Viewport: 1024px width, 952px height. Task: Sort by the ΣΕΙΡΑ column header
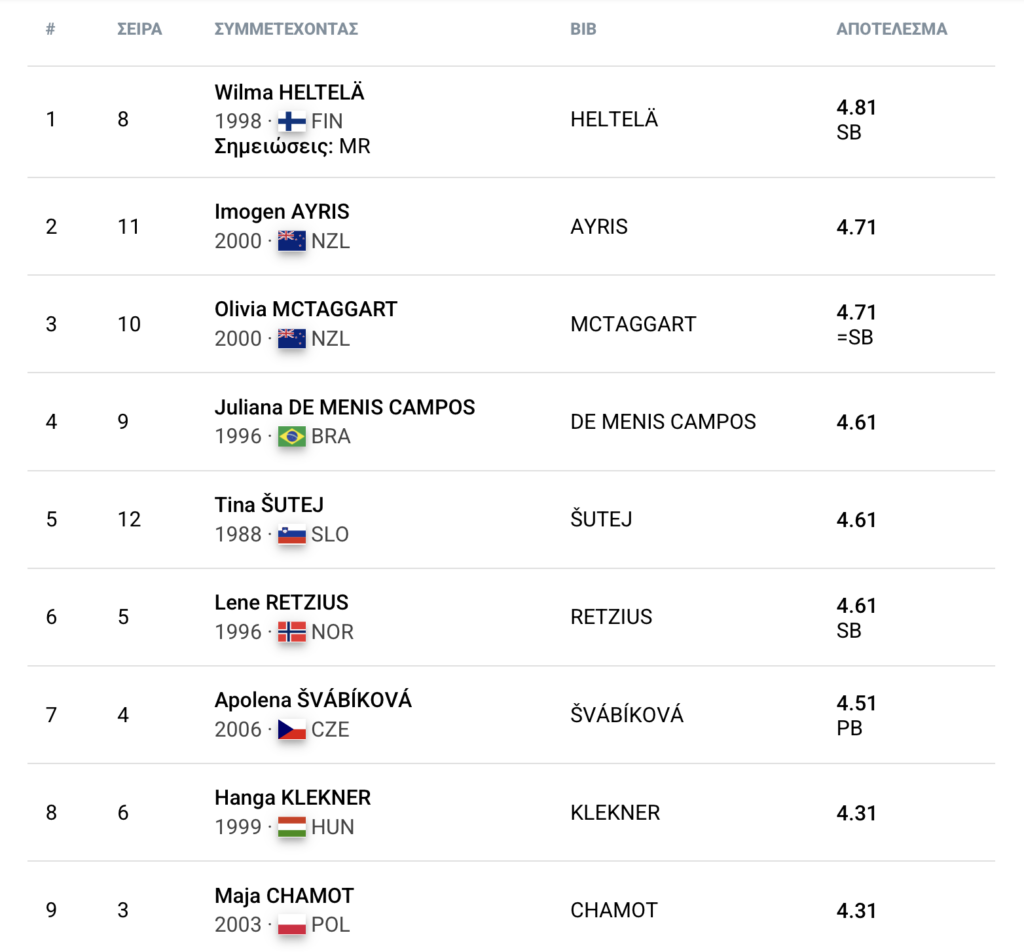point(139,29)
